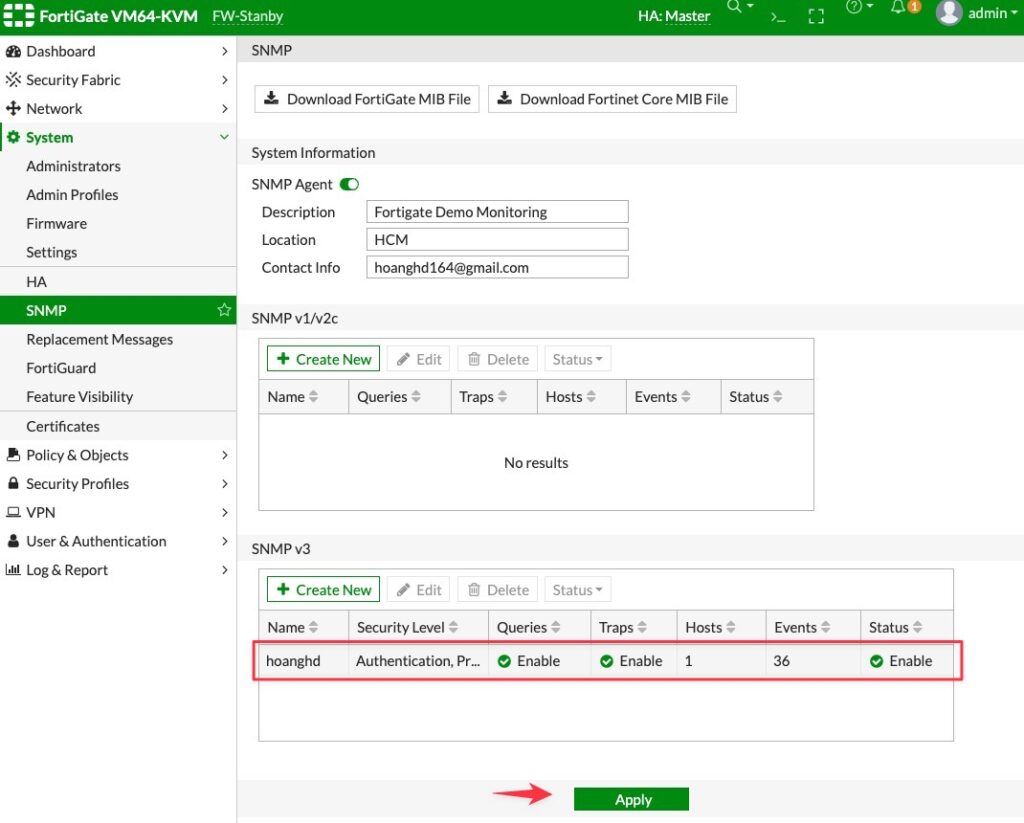This screenshot has height=823, width=1024.
Task: Open the FortiGuard page
Action: [61, 368]
